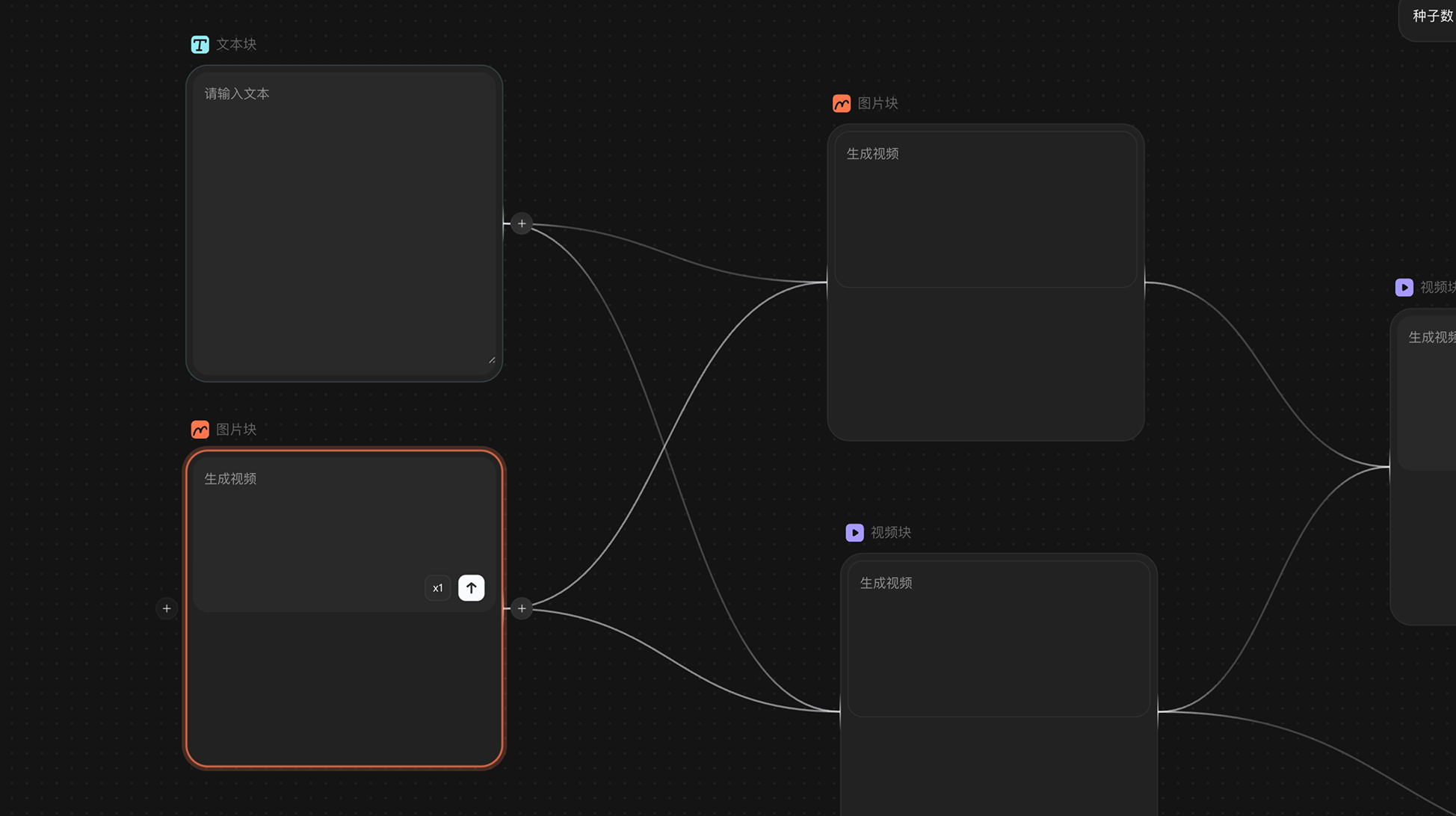Open the x1 count selector
1456x816 pixels.
coord(438,588)
